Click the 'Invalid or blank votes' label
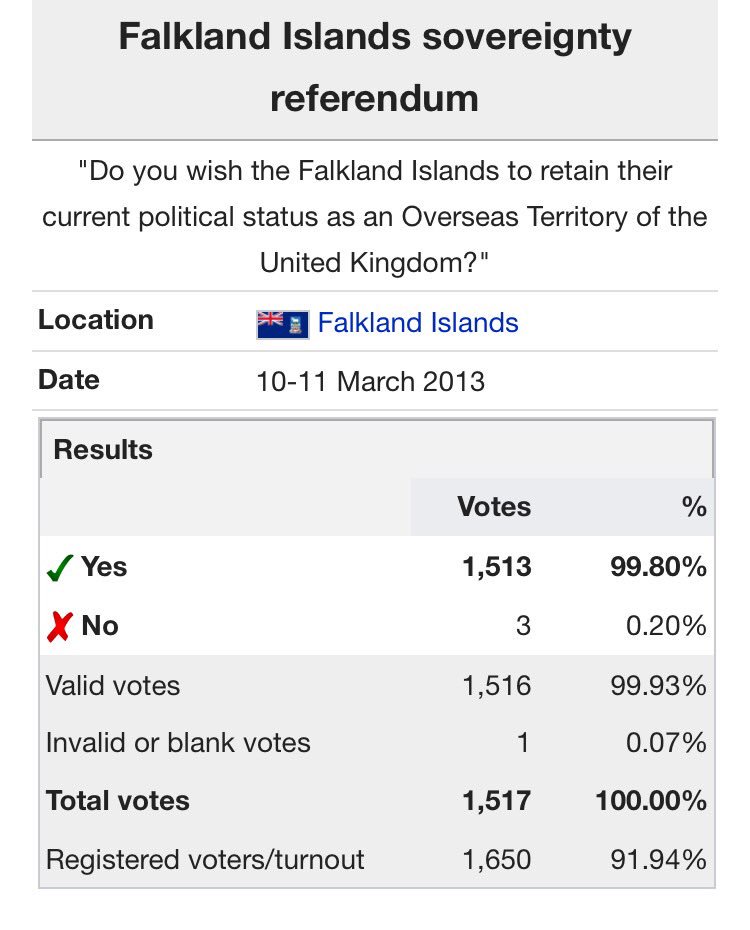This screenshot has height=930, width=750. pyautogui.click(x=178, y=743)
